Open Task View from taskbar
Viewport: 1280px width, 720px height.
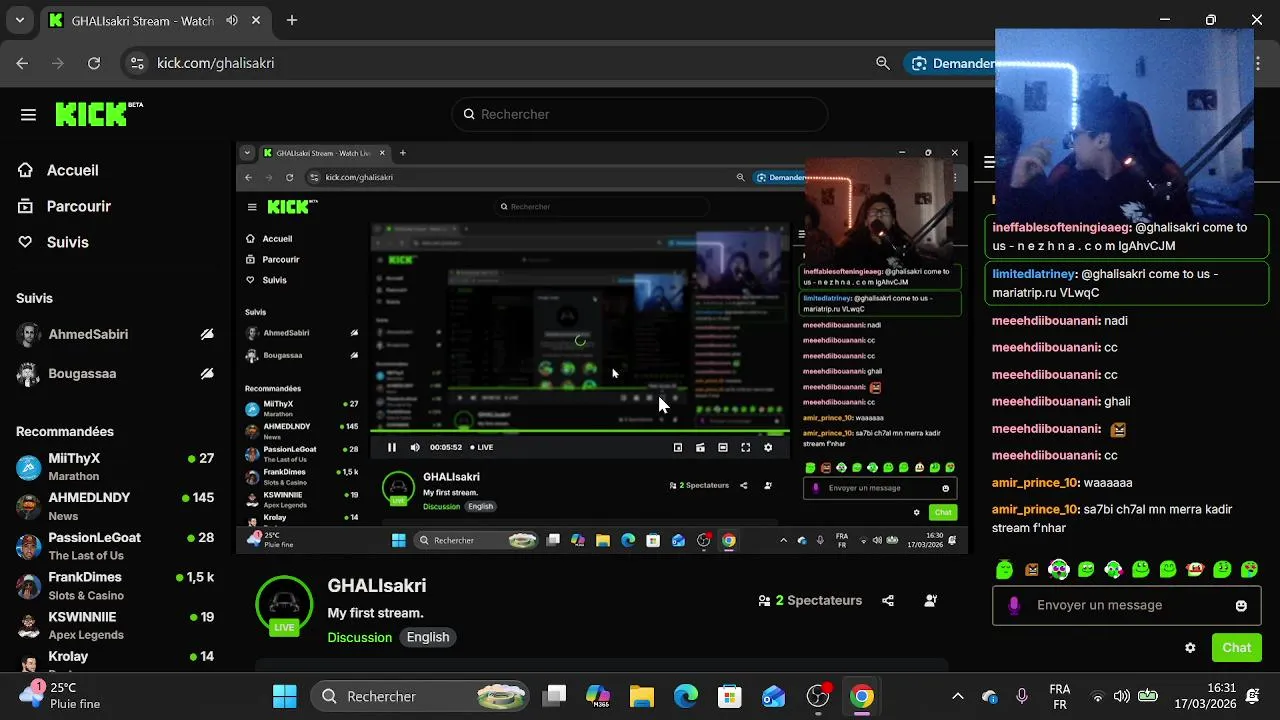pyautogui.click(x=555, y=696)
